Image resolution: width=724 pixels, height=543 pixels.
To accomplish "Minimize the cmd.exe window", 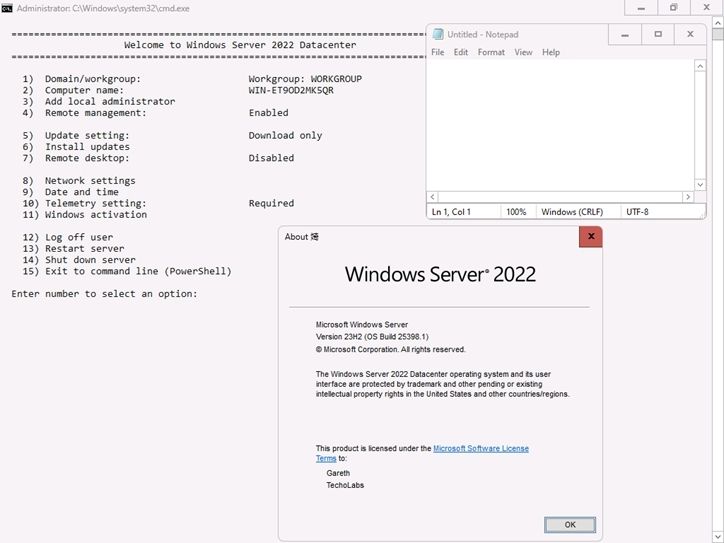I will (641, 8).
